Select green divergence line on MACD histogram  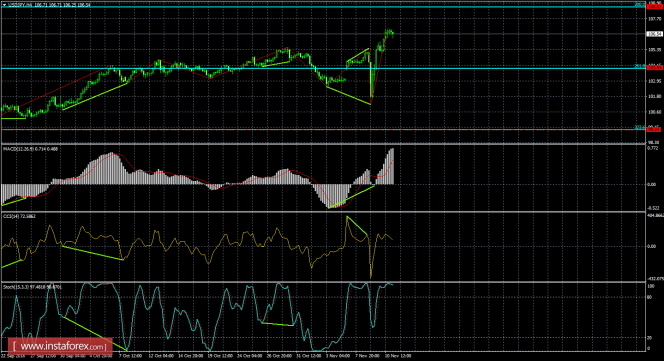351,197
